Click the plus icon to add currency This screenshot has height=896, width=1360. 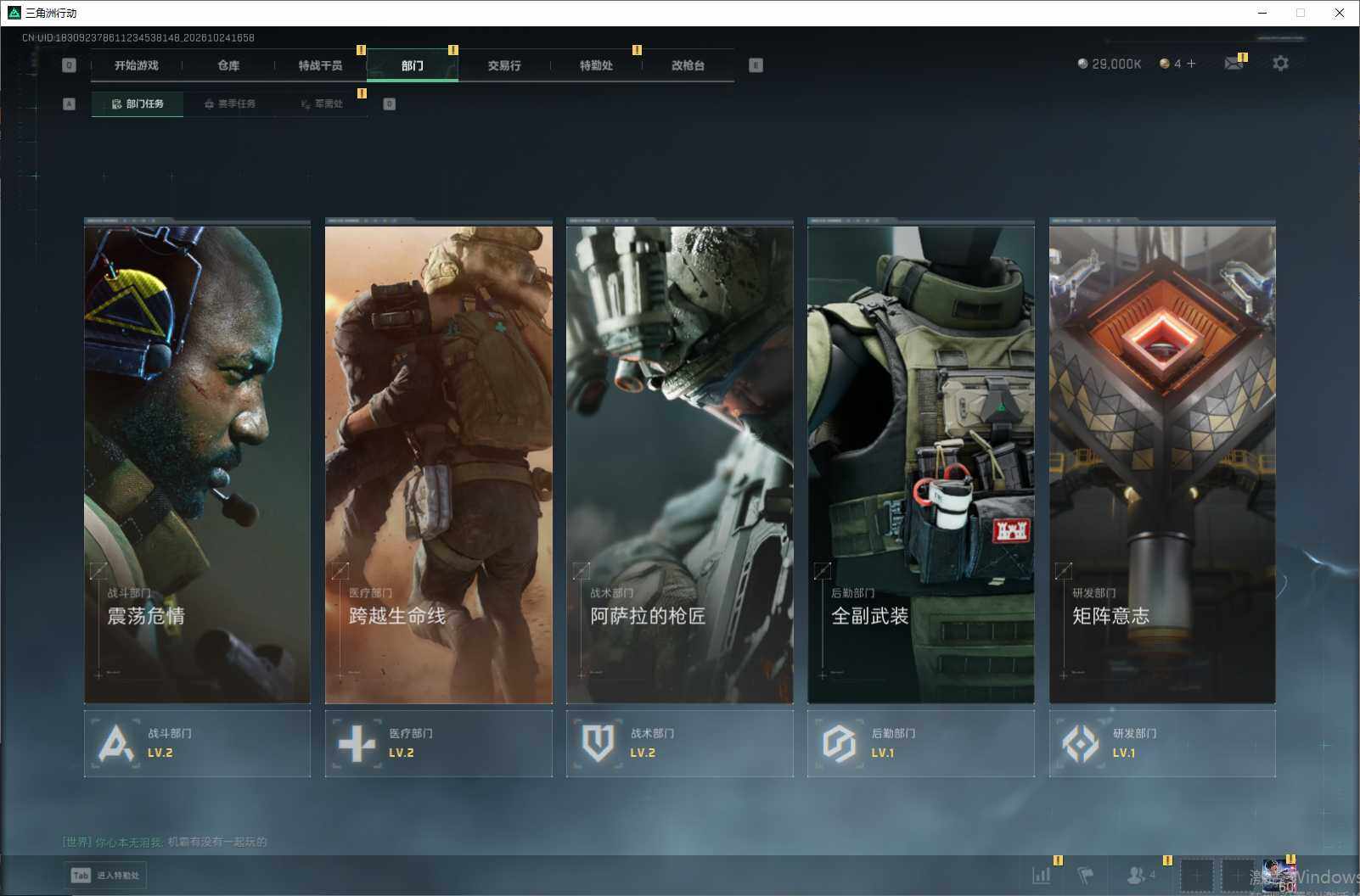tap(1191, 64)
